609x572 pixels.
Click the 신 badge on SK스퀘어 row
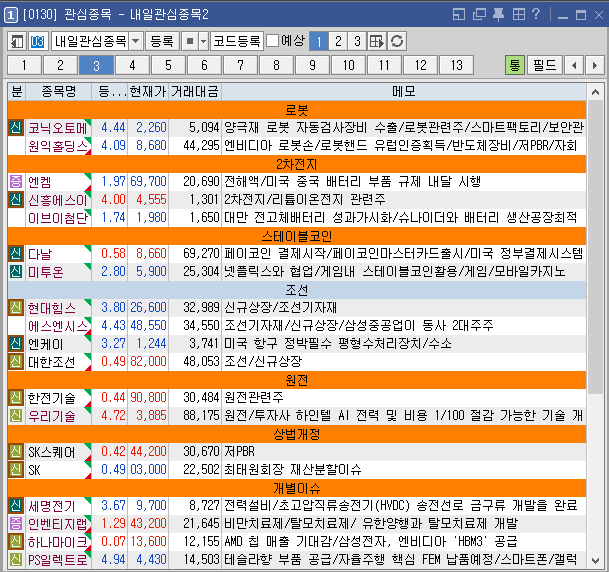point(16,451)
